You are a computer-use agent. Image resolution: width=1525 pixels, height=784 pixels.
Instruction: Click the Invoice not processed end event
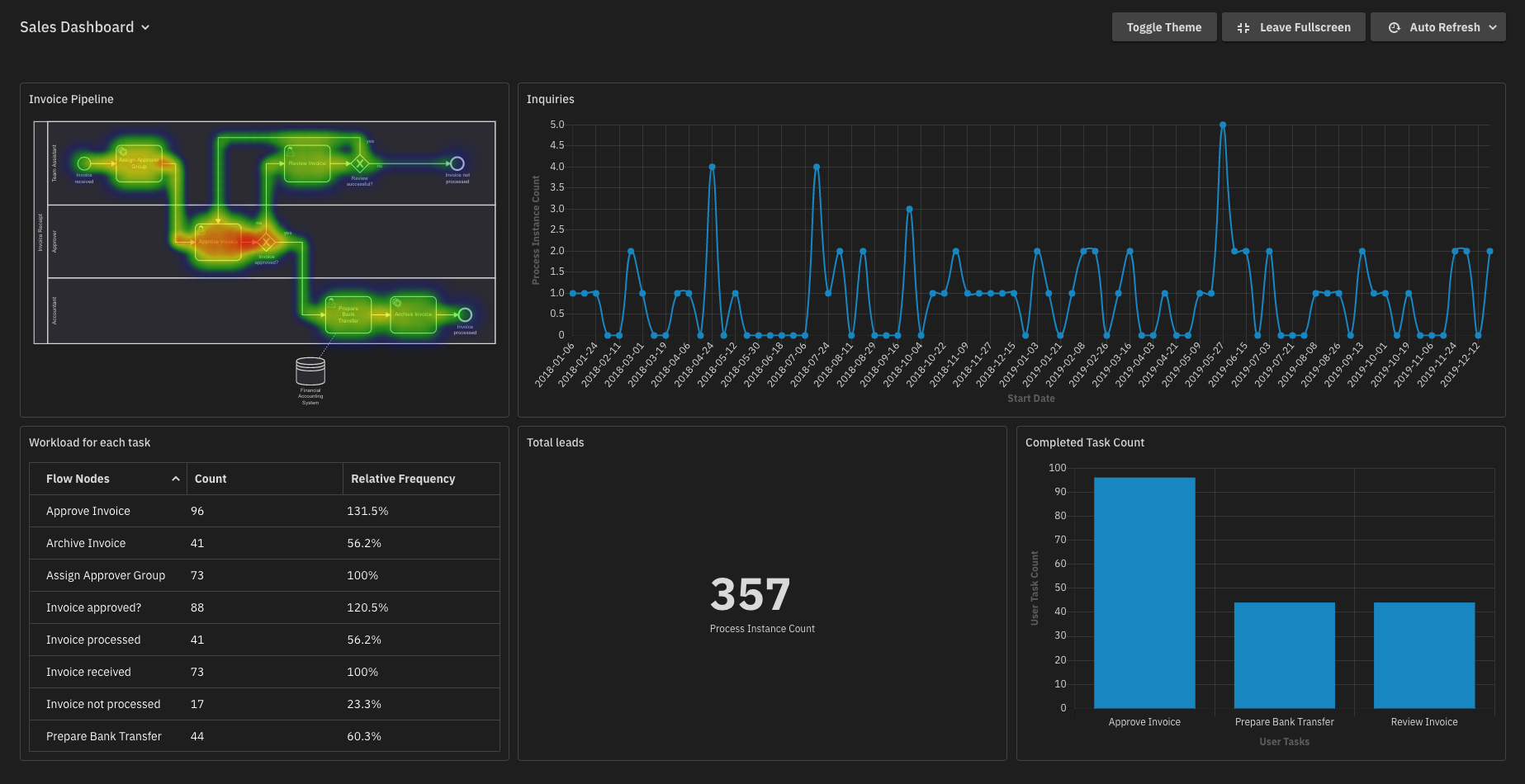(x=457, y=163)
